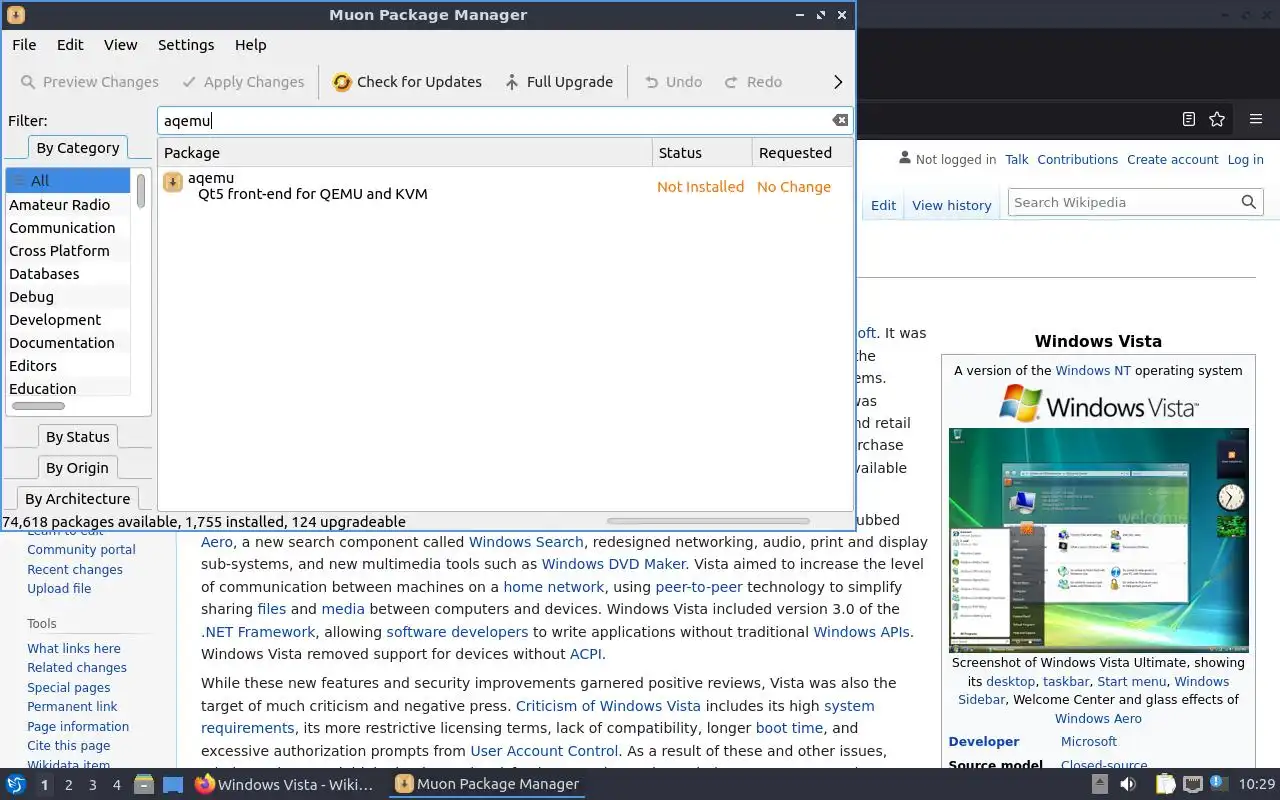The height and width of the screenshot is (800, 1280).
Task: Select the Communication category
Action: coord(68,228)
